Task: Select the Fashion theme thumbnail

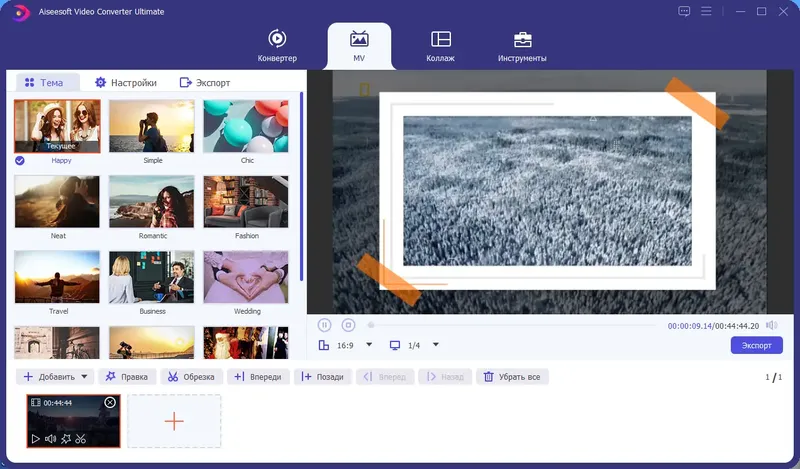Action: 246,202
